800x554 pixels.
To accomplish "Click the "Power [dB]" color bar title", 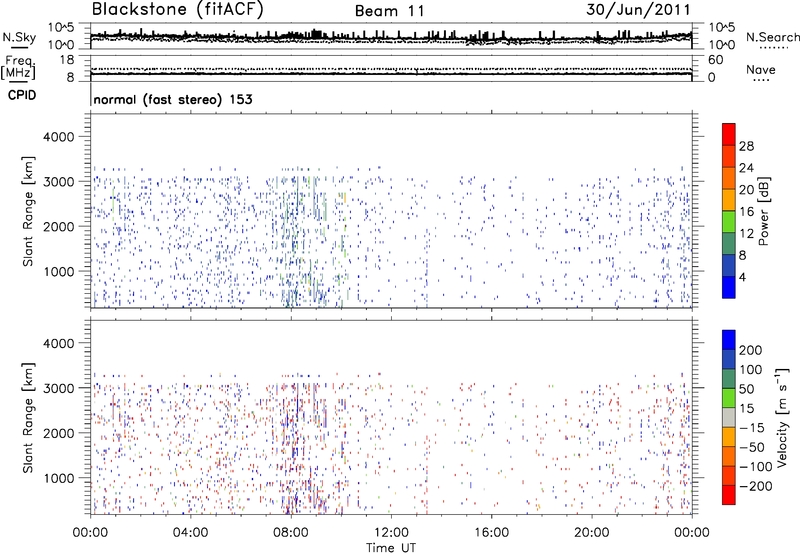I will [764, 211].
